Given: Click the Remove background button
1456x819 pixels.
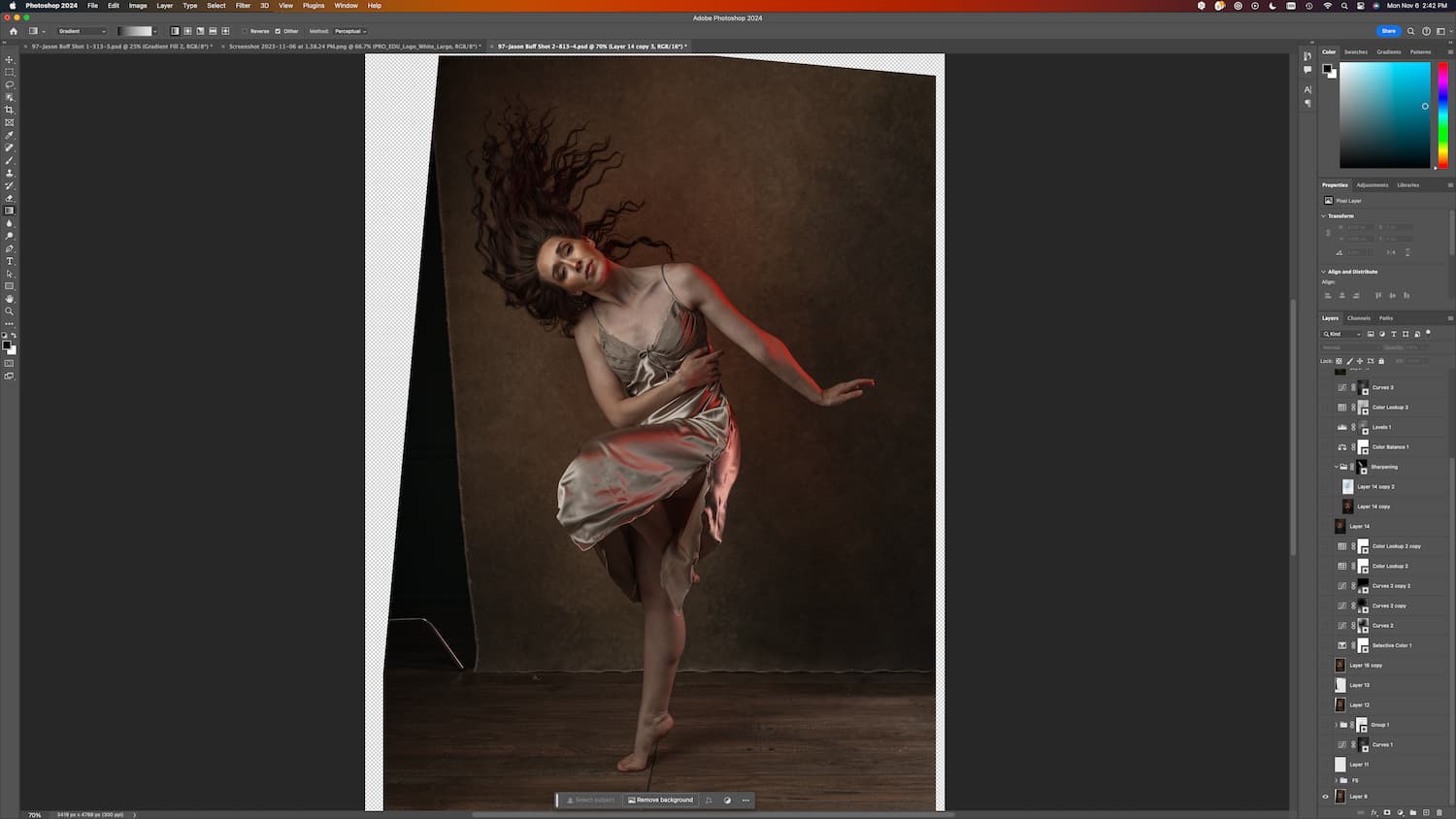Looking at the screenshot, I should pyautogui.click(x=661, y=801).
